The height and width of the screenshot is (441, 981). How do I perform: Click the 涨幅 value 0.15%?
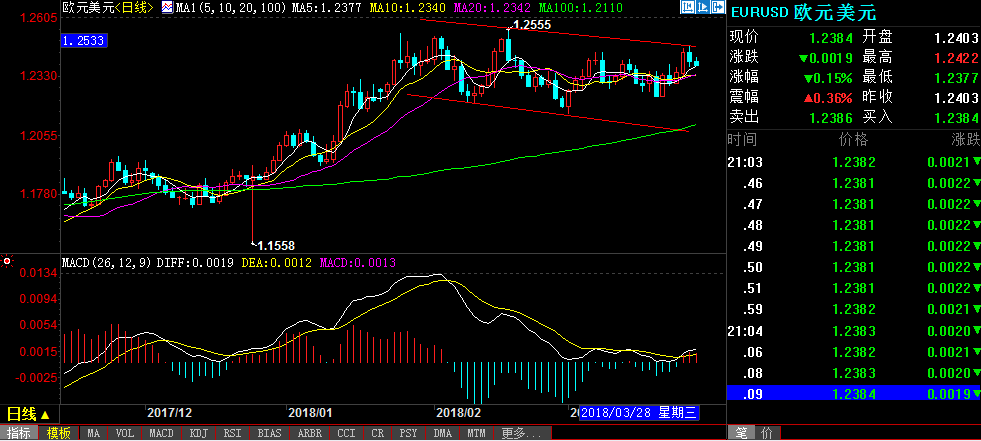828,78
